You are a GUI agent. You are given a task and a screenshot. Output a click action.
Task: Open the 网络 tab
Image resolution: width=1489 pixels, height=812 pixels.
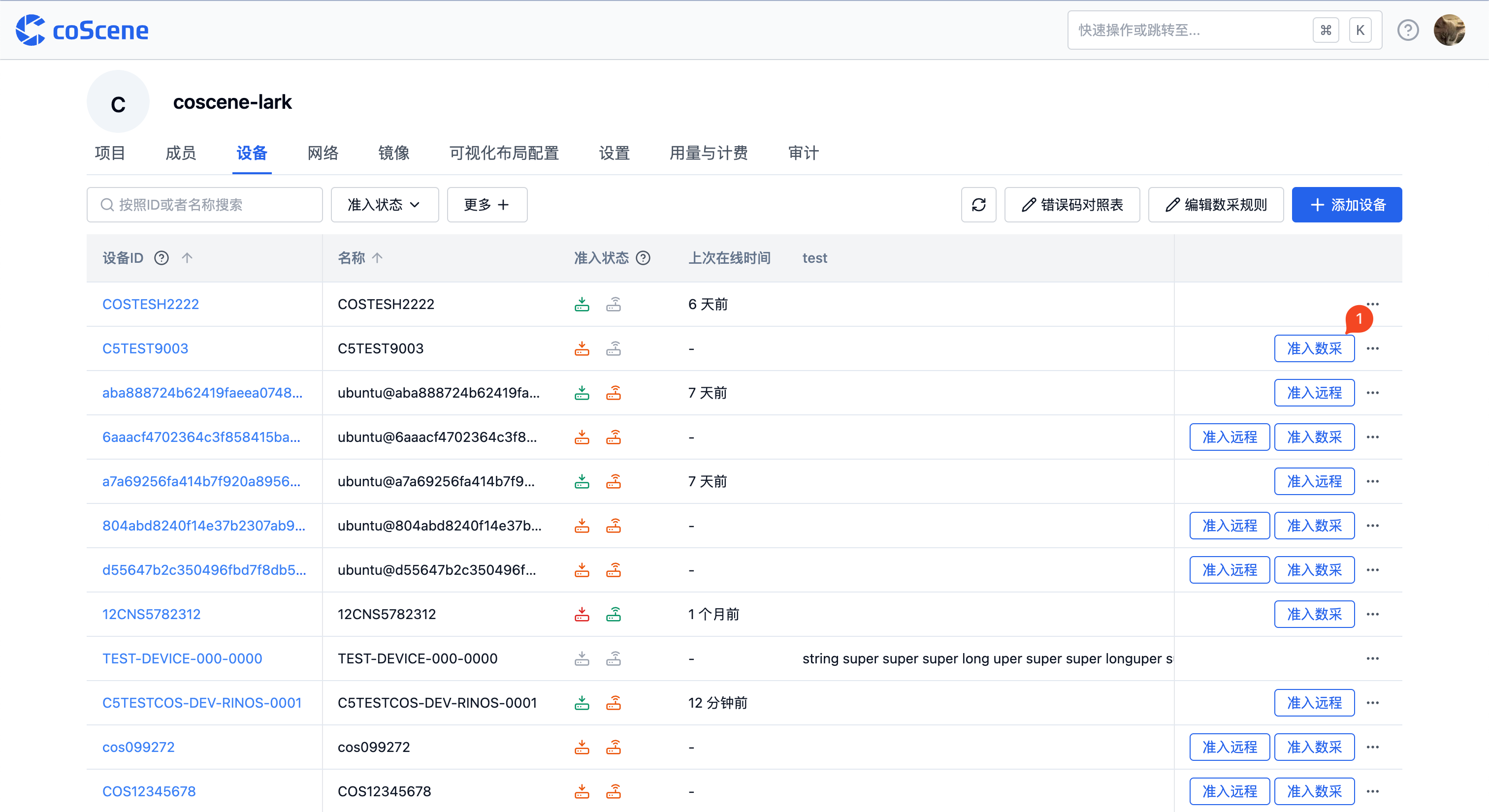(x=323, y=153)
